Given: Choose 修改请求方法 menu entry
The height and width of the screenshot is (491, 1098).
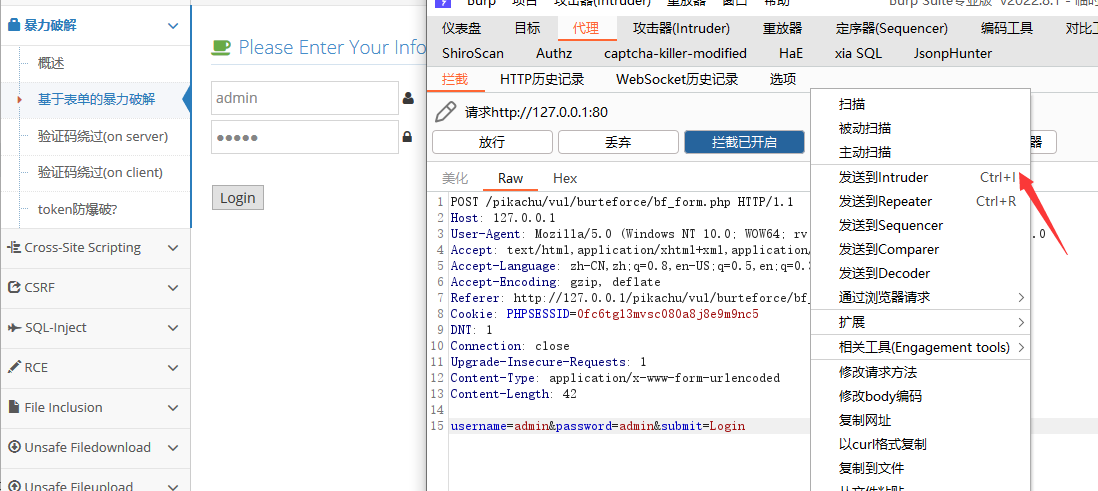Looking at the screenshot, I should tap(920, 372).
